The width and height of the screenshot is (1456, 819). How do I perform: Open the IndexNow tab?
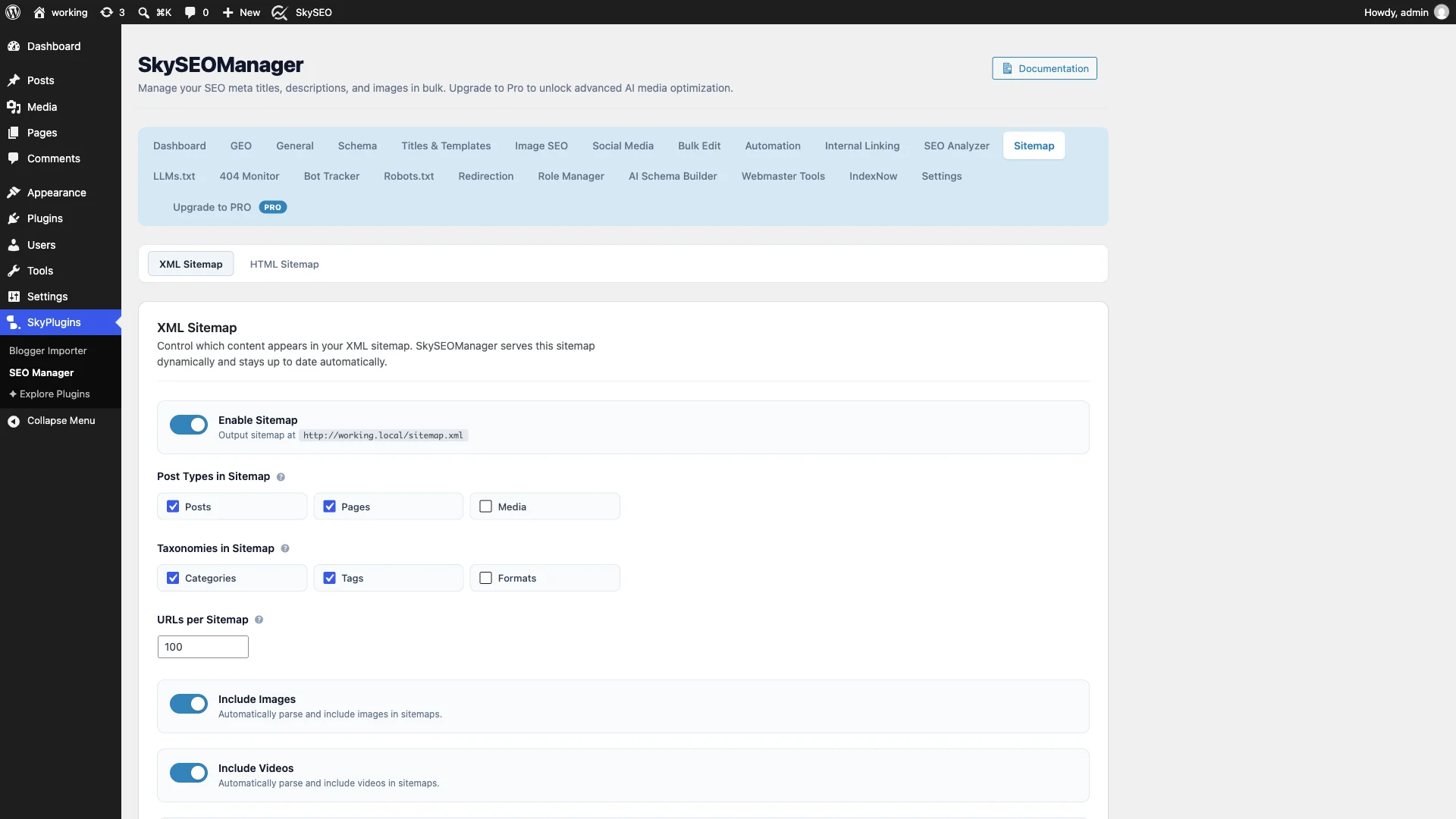coord(873,176)
